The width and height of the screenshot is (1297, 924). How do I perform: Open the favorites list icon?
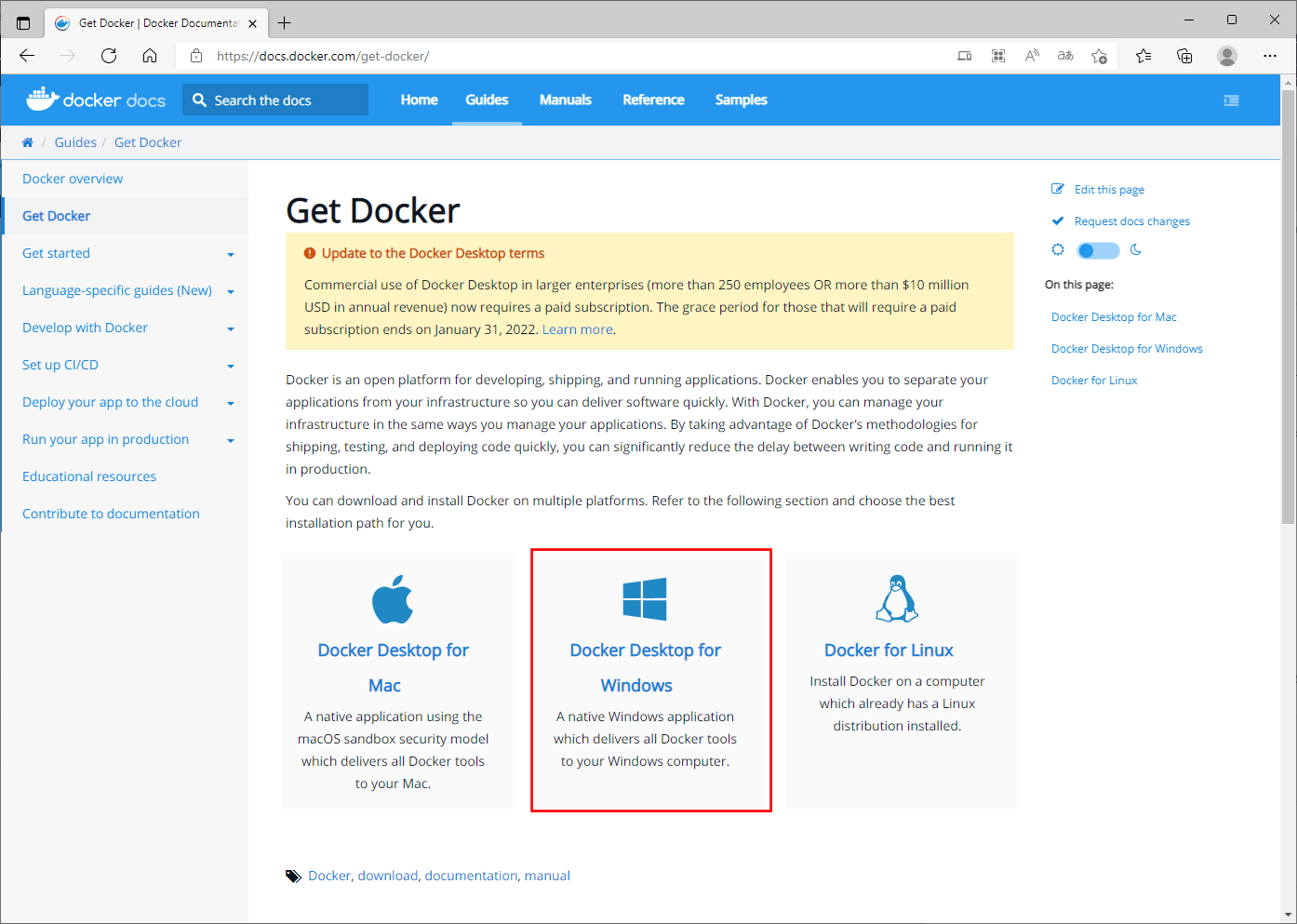[1143, 56]
